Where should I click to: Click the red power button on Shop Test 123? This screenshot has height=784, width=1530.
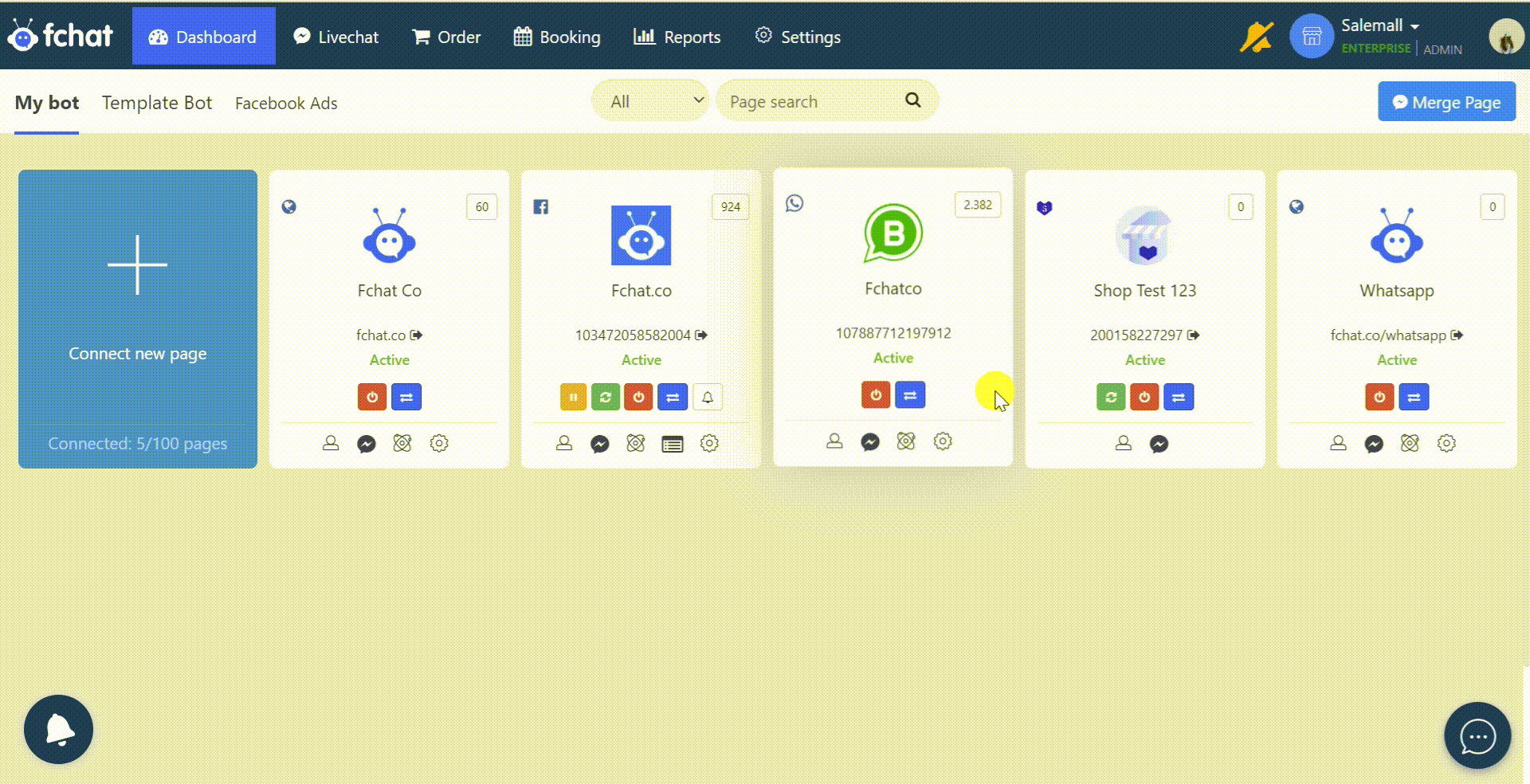1144,397
